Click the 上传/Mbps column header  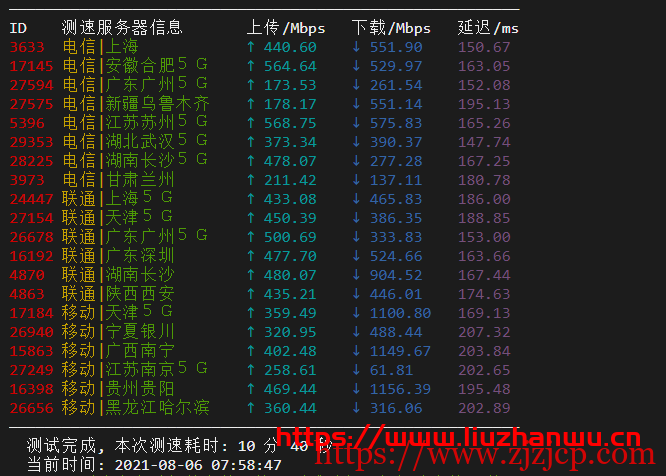(286, 28)
